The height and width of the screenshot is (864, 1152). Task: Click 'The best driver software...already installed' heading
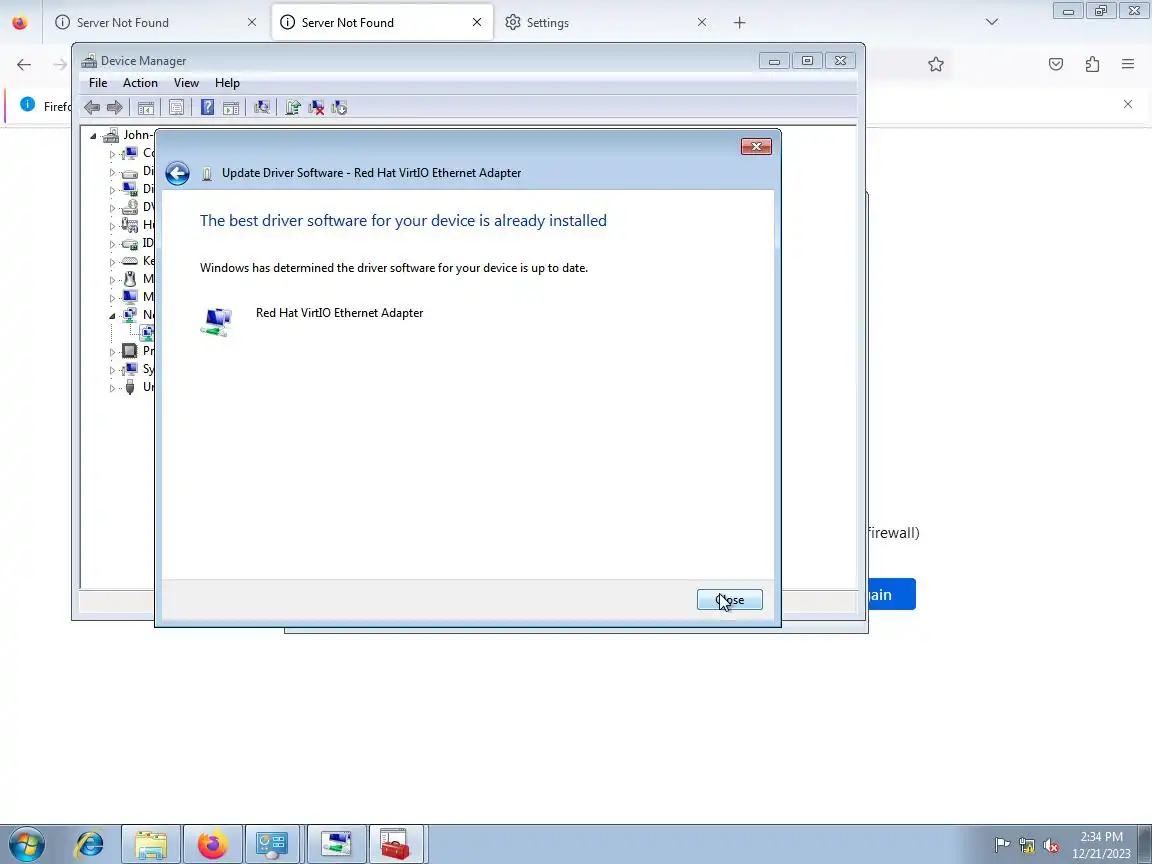click(403, 220)
